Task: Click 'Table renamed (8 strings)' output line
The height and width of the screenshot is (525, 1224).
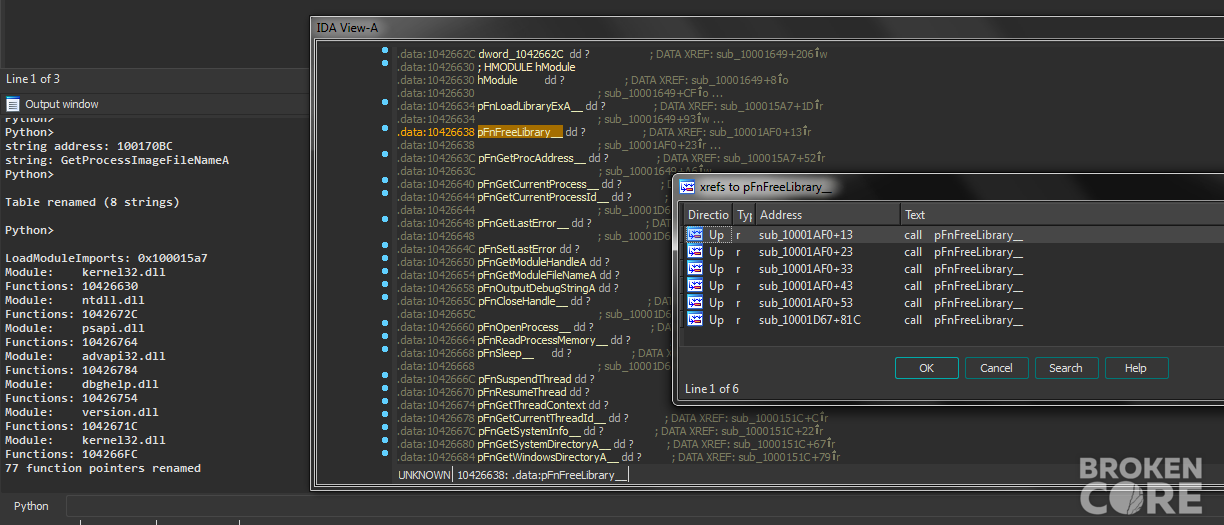Action: pyautogui.click(x=92, y=202)
